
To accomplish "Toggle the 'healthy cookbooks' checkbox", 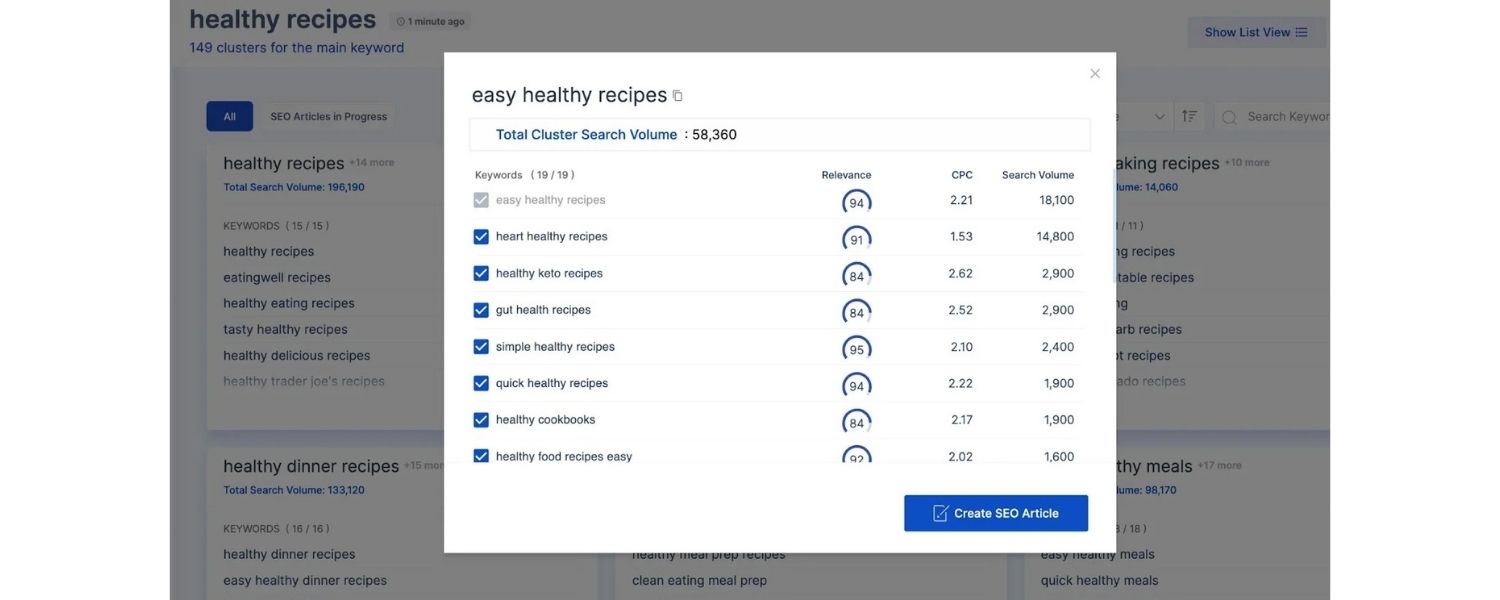I will tap(481, 420).
